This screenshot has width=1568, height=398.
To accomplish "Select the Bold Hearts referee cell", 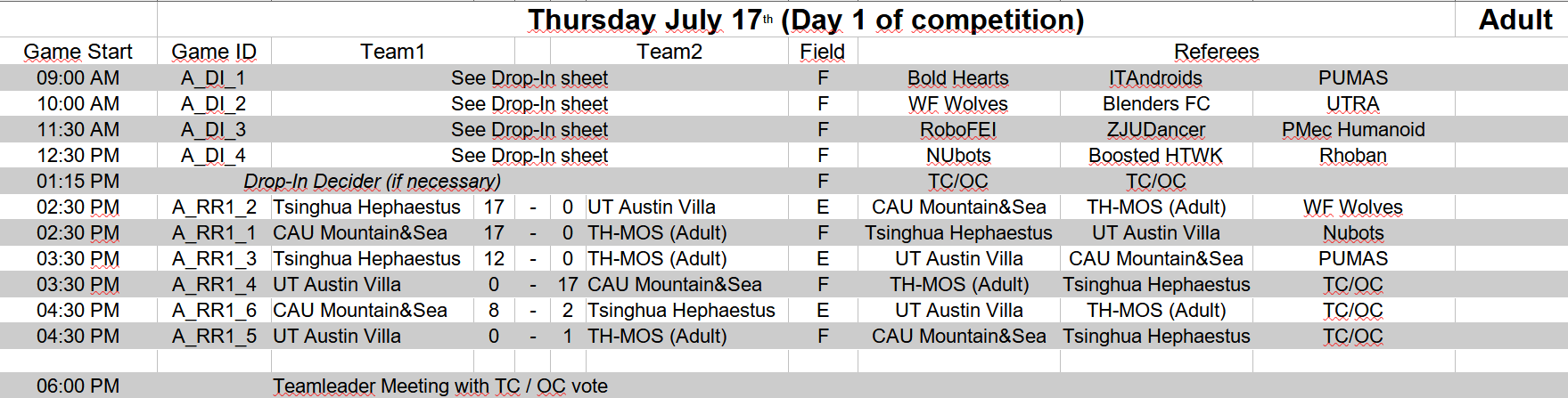I will (x=958, y=77).
